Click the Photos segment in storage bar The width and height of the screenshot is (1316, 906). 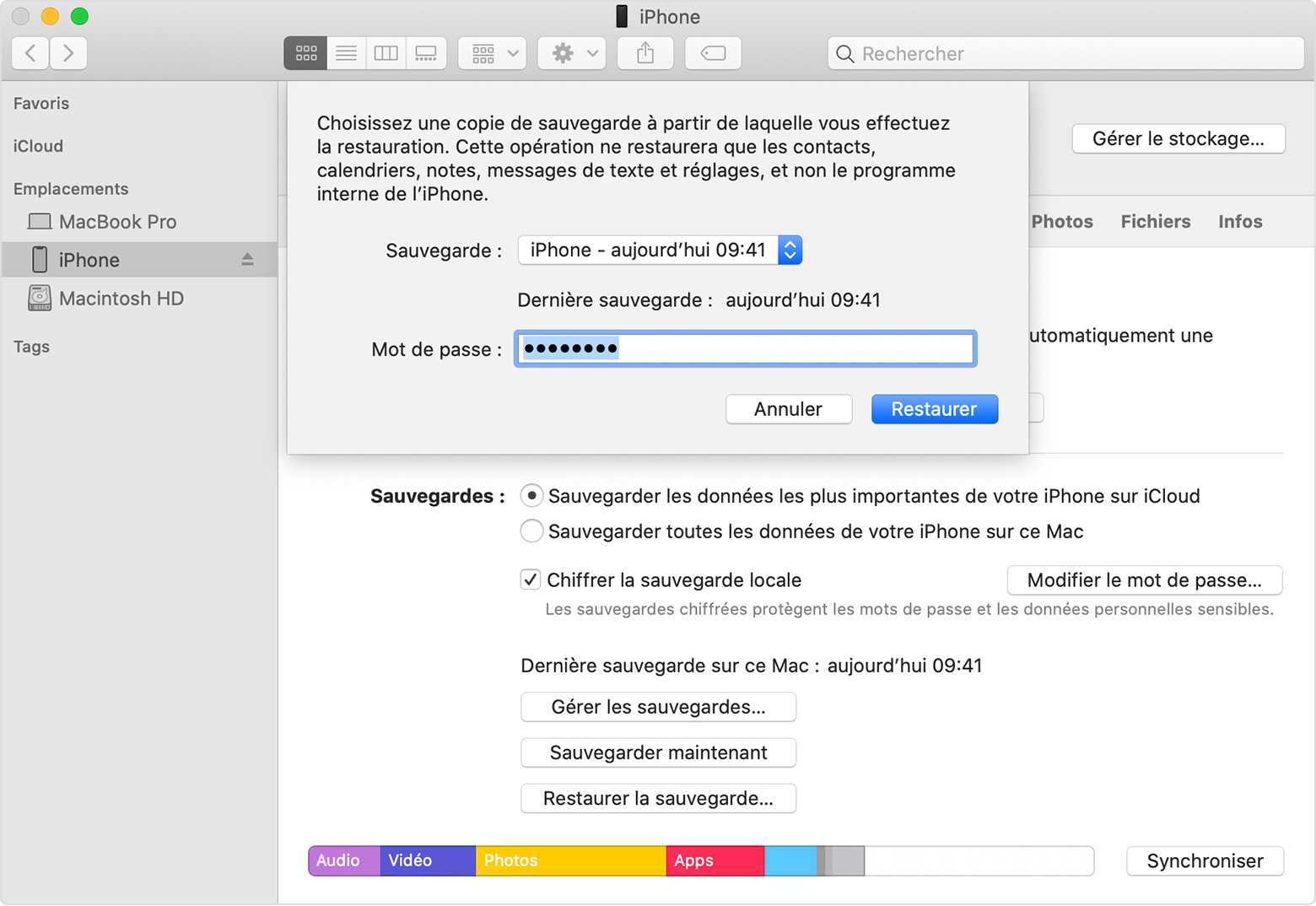570,860
